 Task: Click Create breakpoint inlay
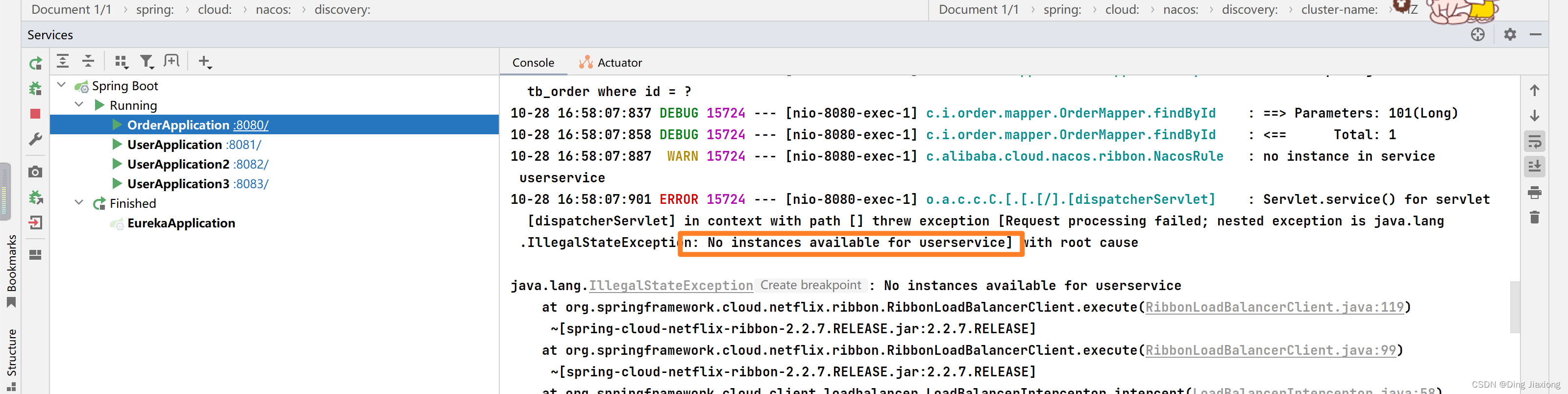pos(810,285)
